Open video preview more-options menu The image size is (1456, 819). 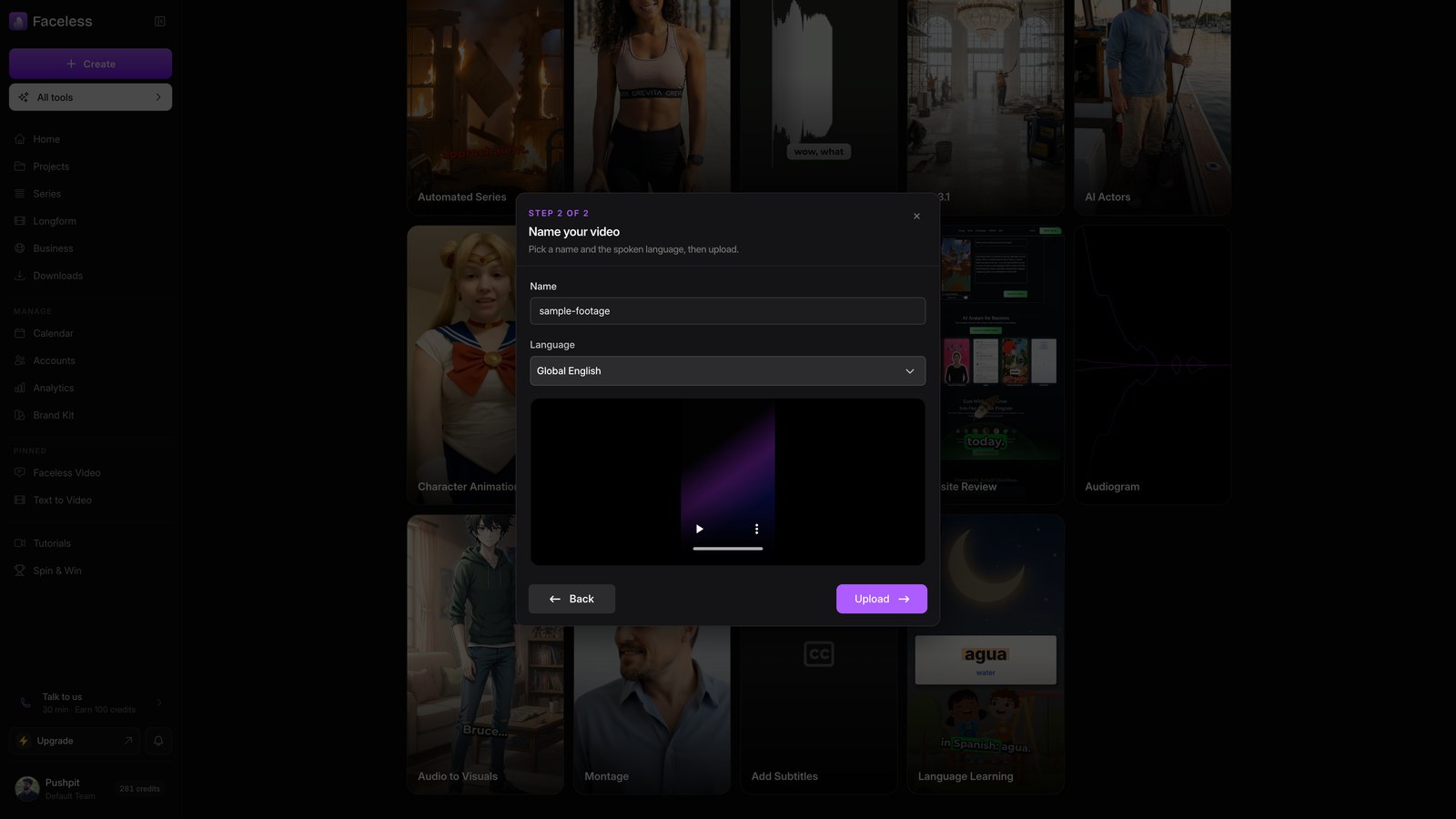pyautogui.click(x=756, y=529)
